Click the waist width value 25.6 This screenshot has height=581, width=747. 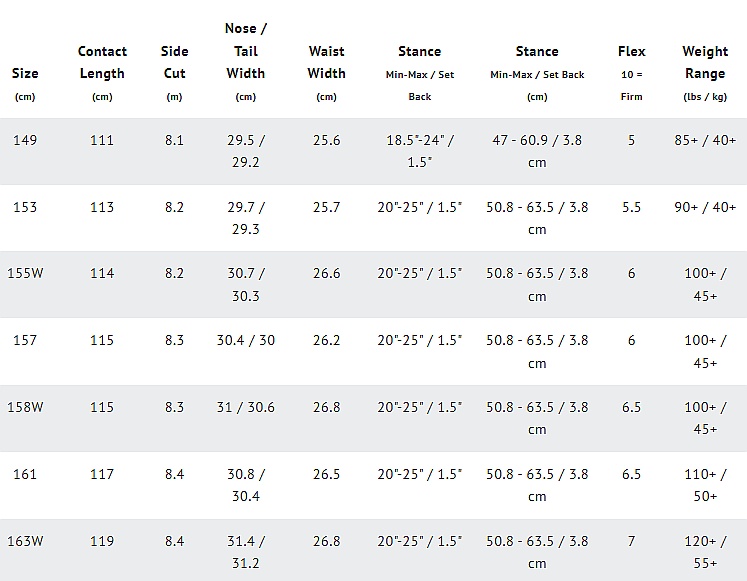[326, 140]
